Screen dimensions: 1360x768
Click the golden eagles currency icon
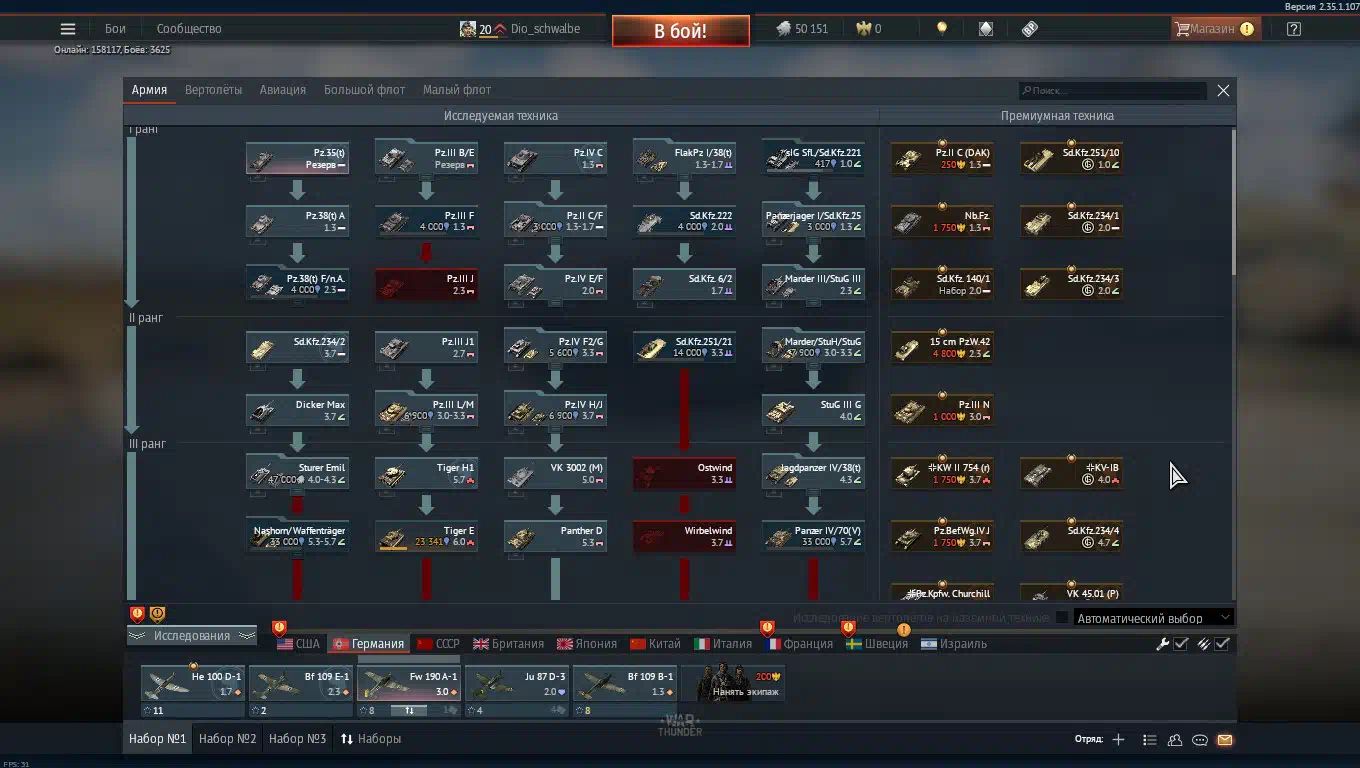pyautogui.click(x=863, y=29)
